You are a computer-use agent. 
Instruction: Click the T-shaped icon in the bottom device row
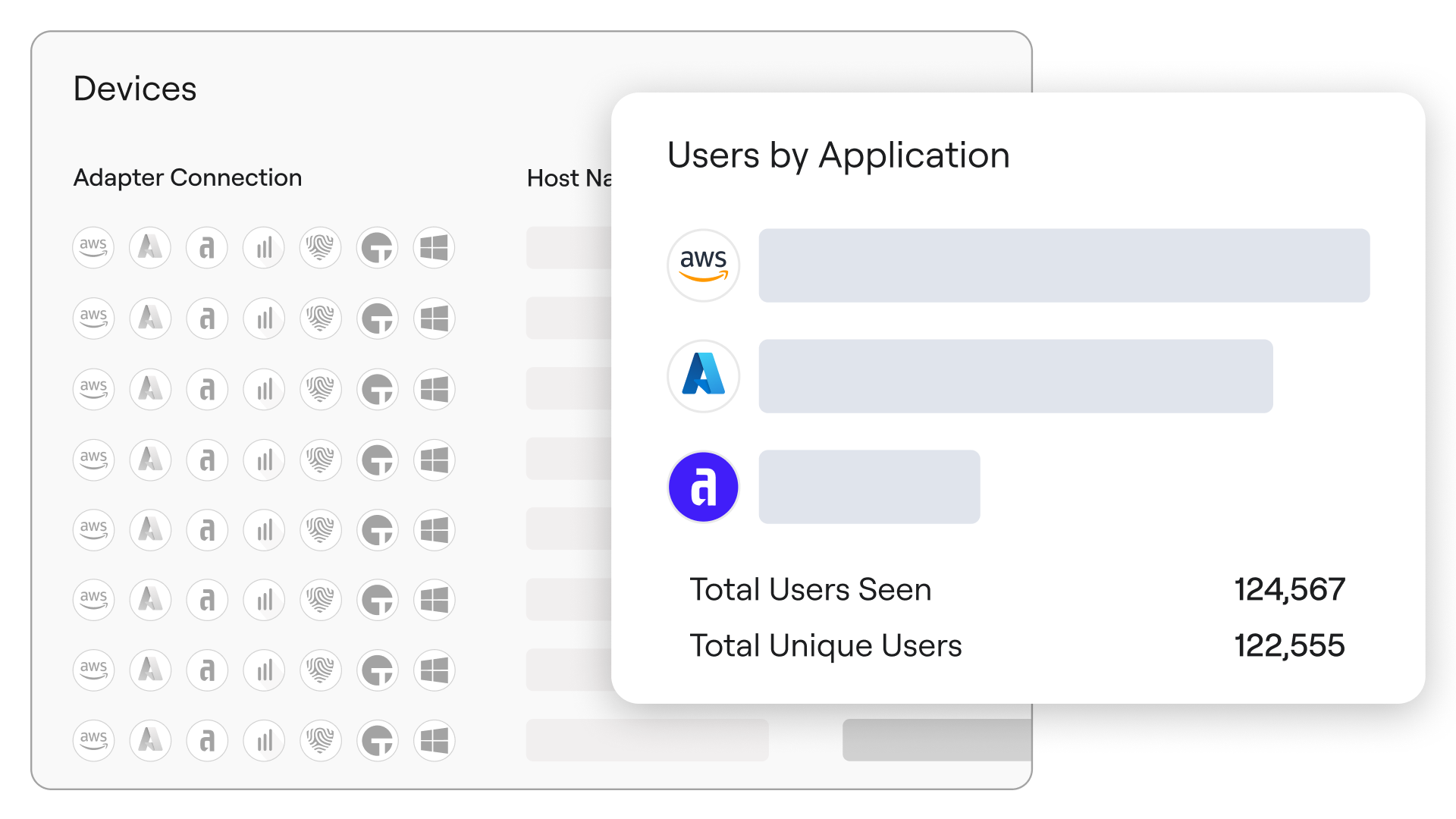pos(378,740)
